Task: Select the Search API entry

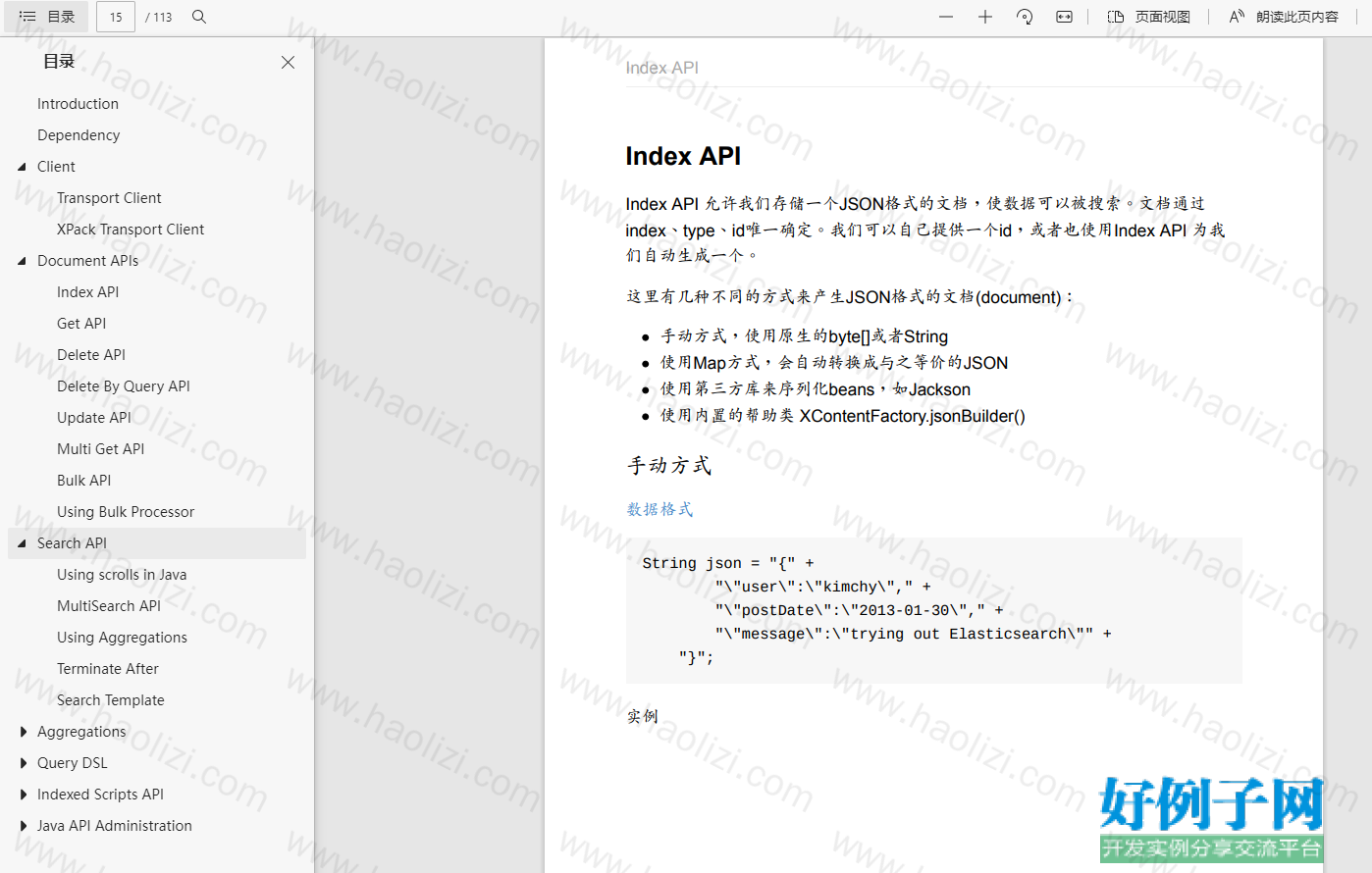Action: (72, 543)
